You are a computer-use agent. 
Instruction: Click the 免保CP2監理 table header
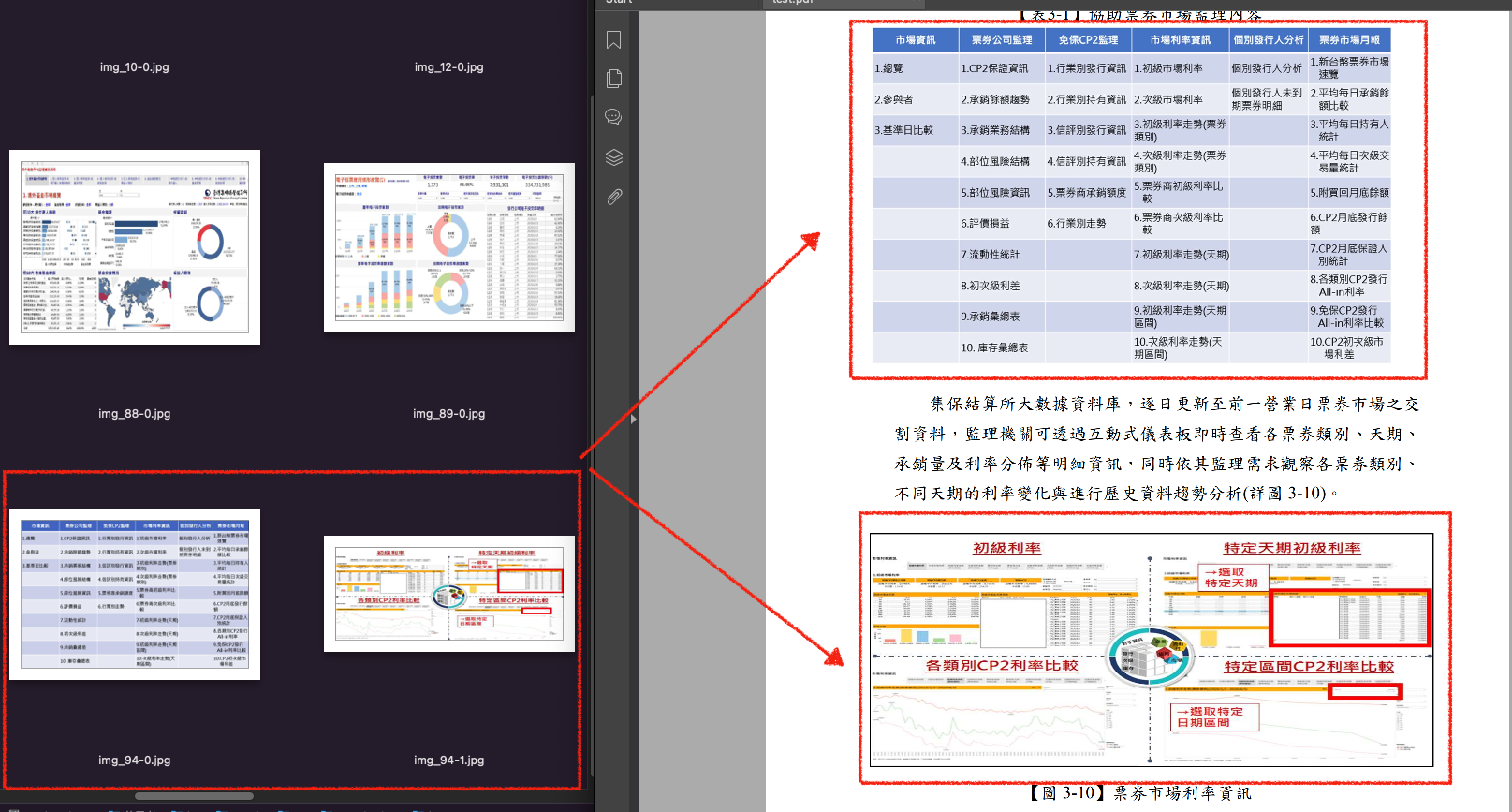(x=1088, y=39)
